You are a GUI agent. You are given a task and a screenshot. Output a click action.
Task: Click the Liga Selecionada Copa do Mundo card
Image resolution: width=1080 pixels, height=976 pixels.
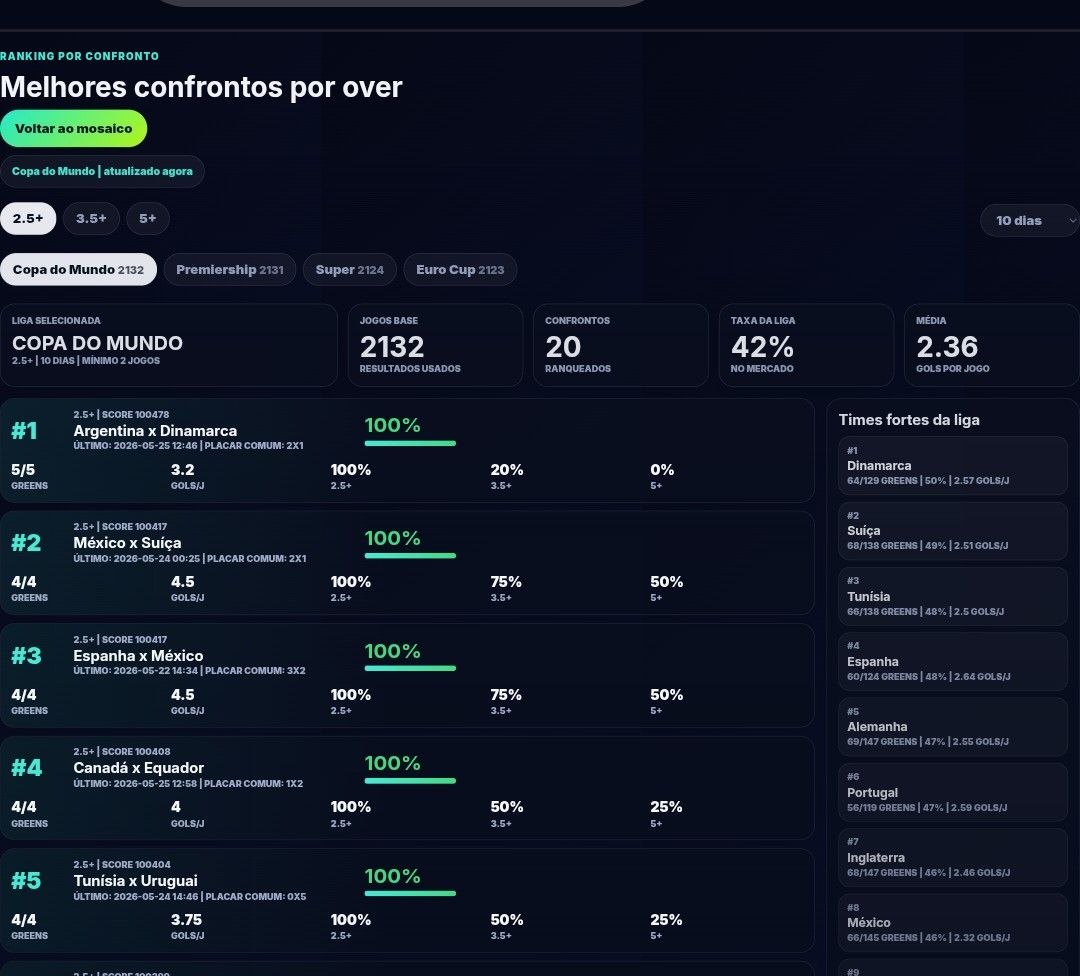pyautogui.click(x=169, y=345)
